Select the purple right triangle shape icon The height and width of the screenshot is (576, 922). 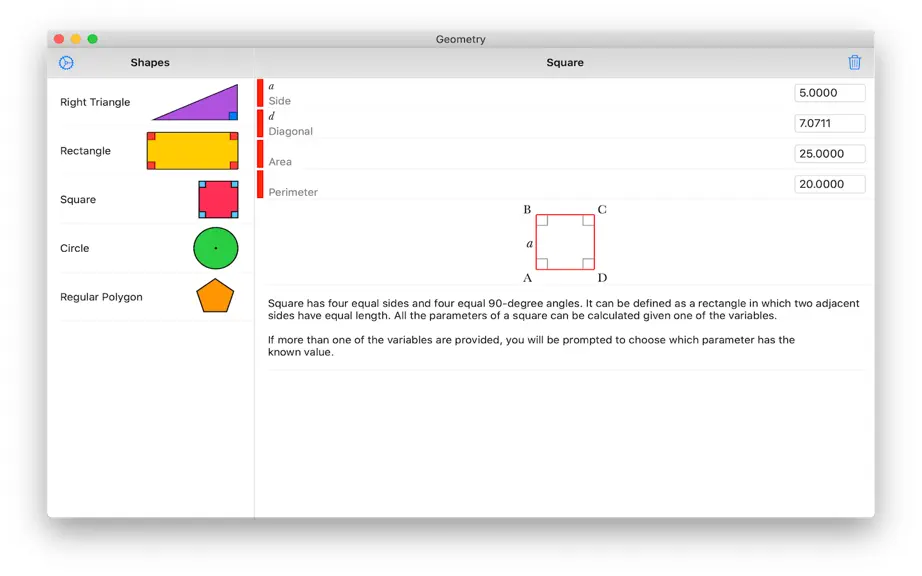point(196,102)
